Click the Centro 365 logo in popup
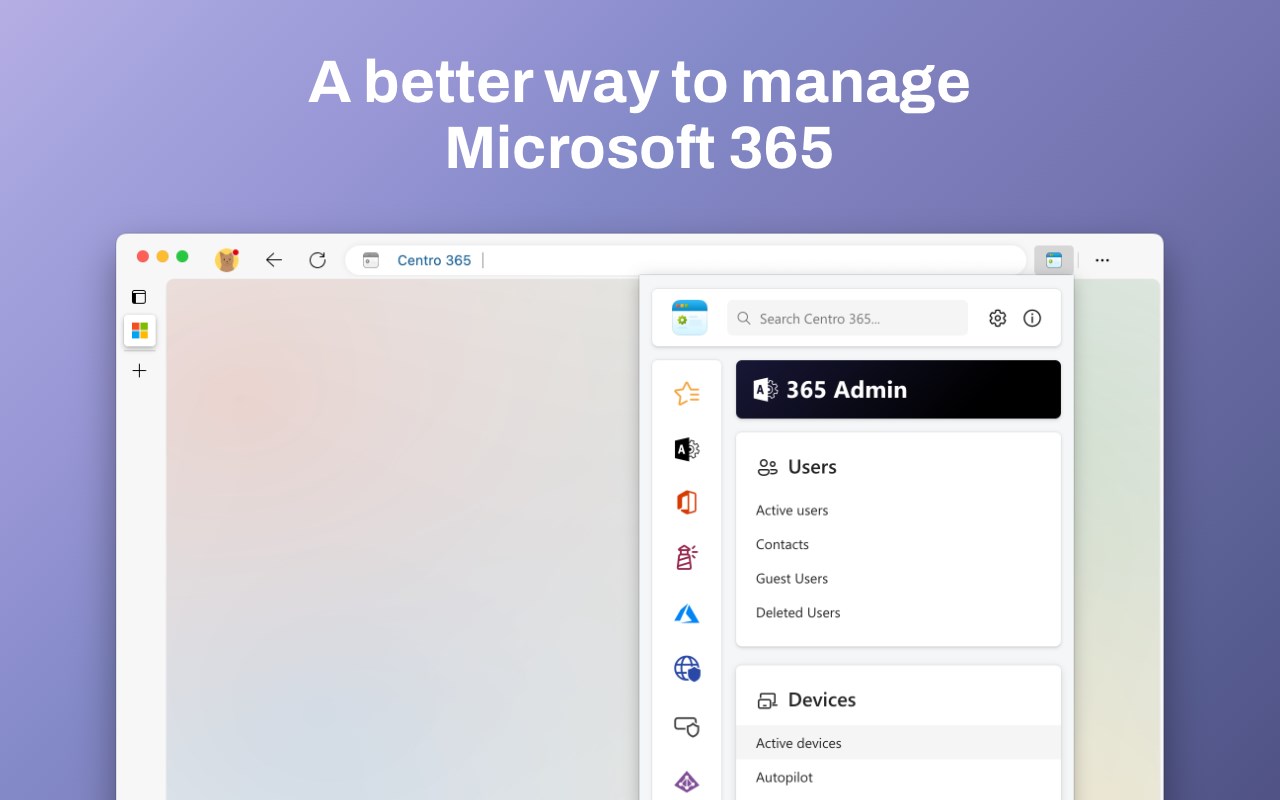This screenshot has width=1280, height=800. [690, 318]
